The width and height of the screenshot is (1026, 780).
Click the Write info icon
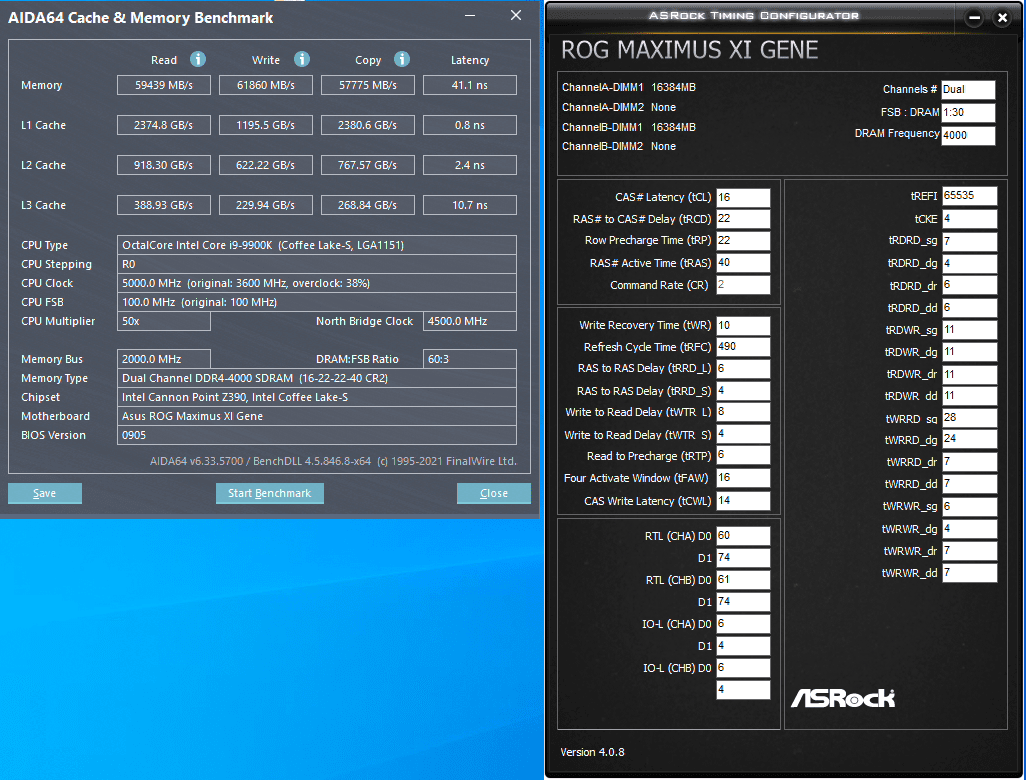coord(302,60)
